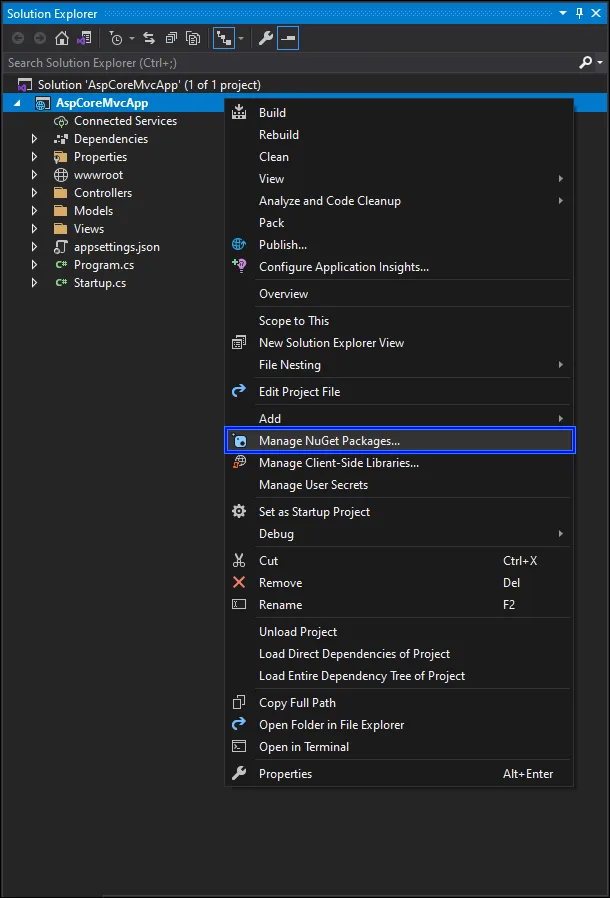Click the Switch Views icon

(x=224, y=38)
